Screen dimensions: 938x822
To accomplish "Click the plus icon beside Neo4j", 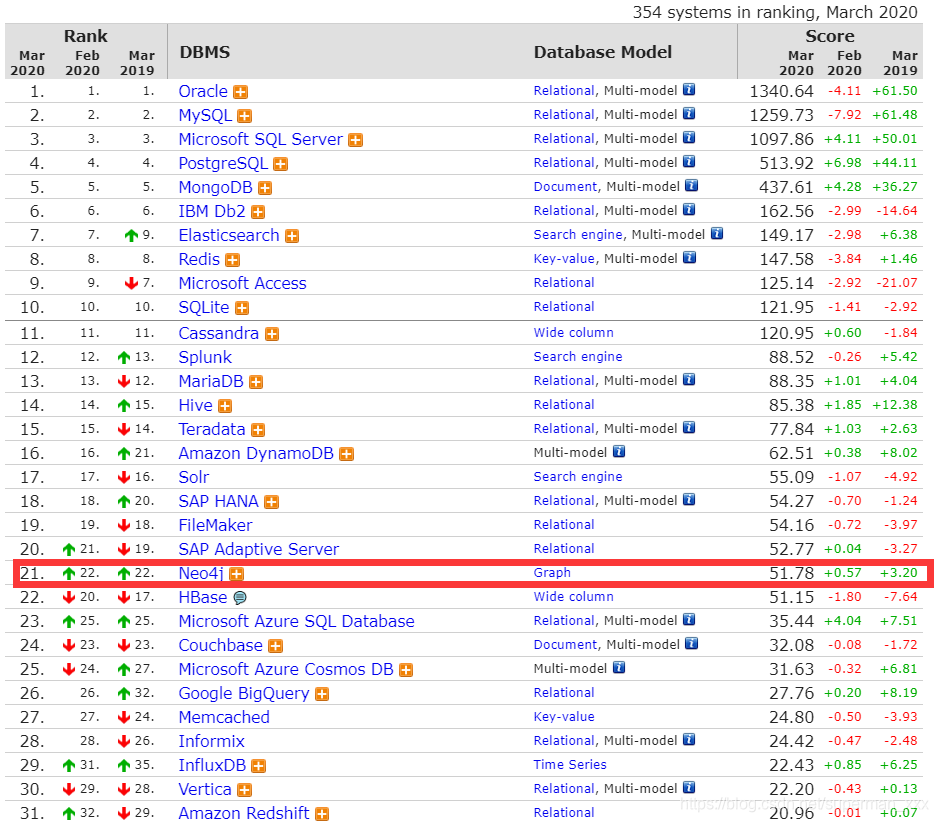I will [x=236, y=574].
